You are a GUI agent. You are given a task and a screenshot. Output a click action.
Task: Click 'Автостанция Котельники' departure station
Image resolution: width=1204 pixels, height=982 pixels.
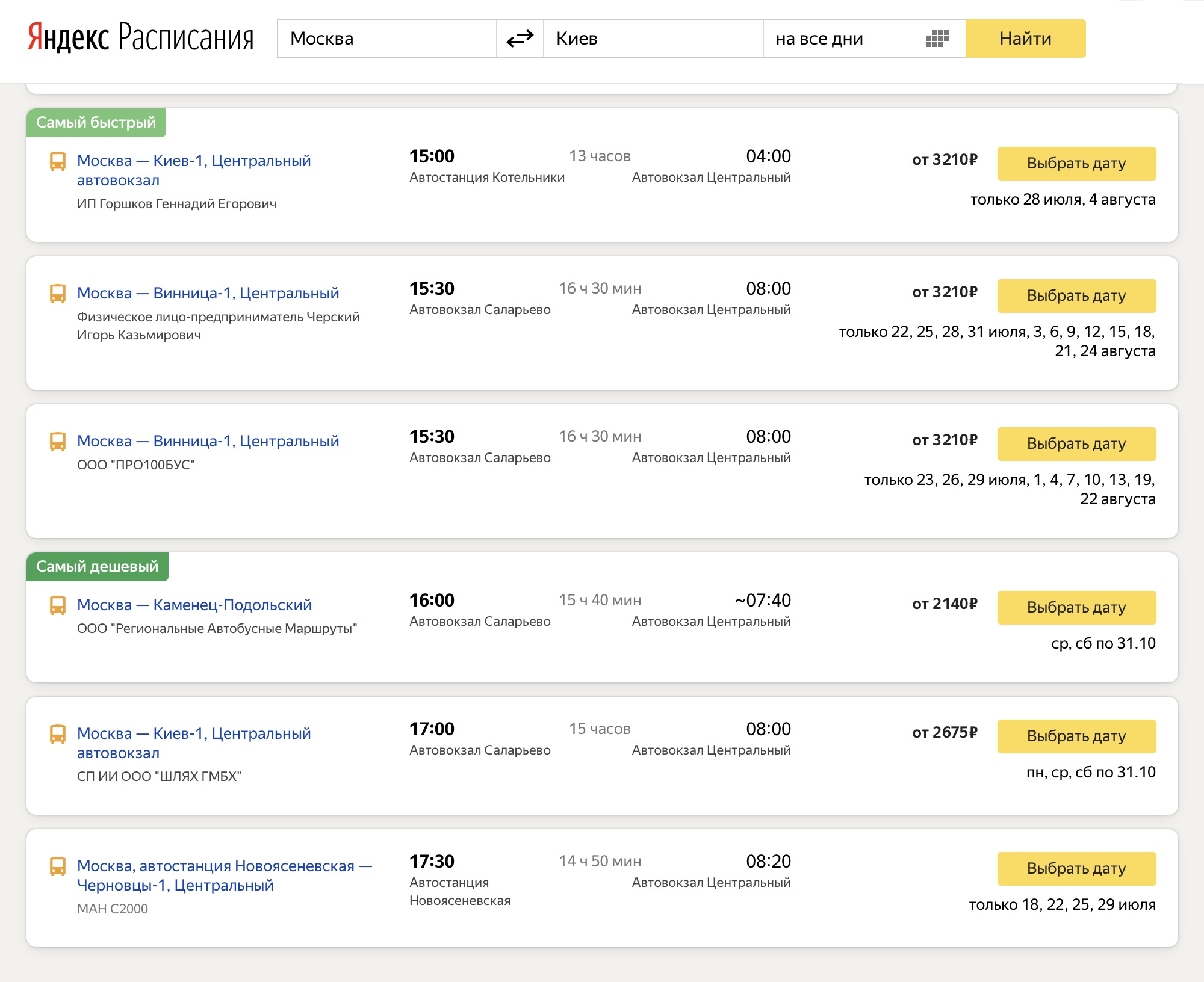click(487, 178)
